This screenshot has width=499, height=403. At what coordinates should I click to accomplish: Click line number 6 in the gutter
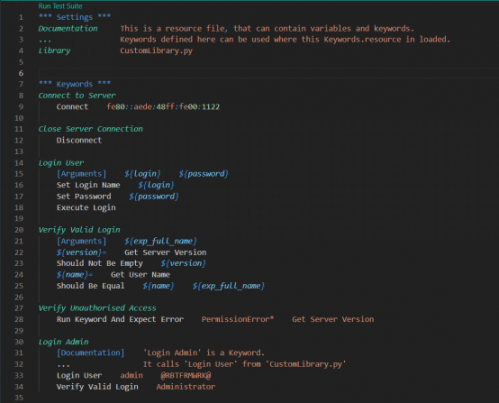coord(21,73)
